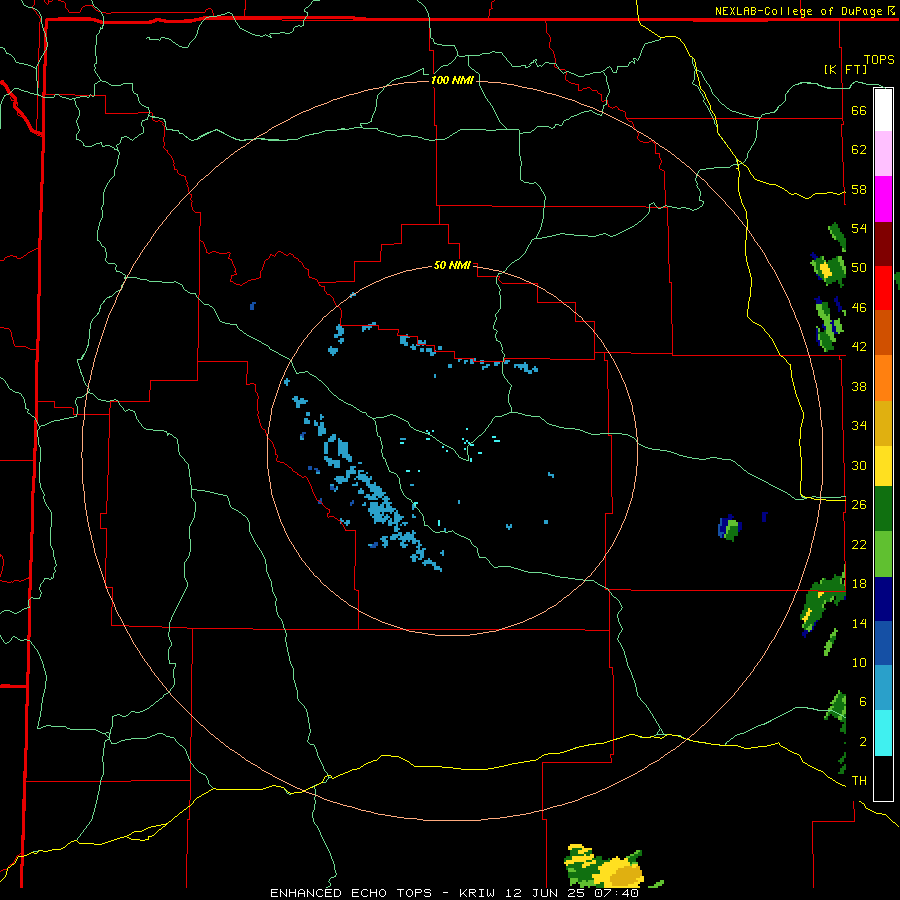Click the "50 NMI" range ring label
The width and height of the screenshot is (900, 900).
pos(452,265)
